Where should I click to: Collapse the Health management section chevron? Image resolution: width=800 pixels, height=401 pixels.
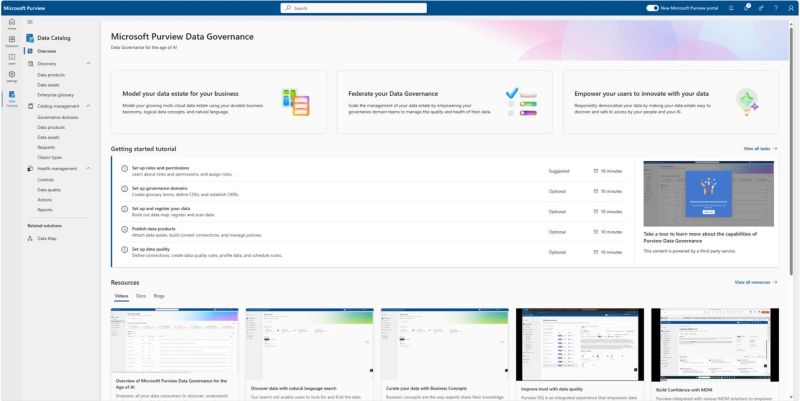(88, 168)
